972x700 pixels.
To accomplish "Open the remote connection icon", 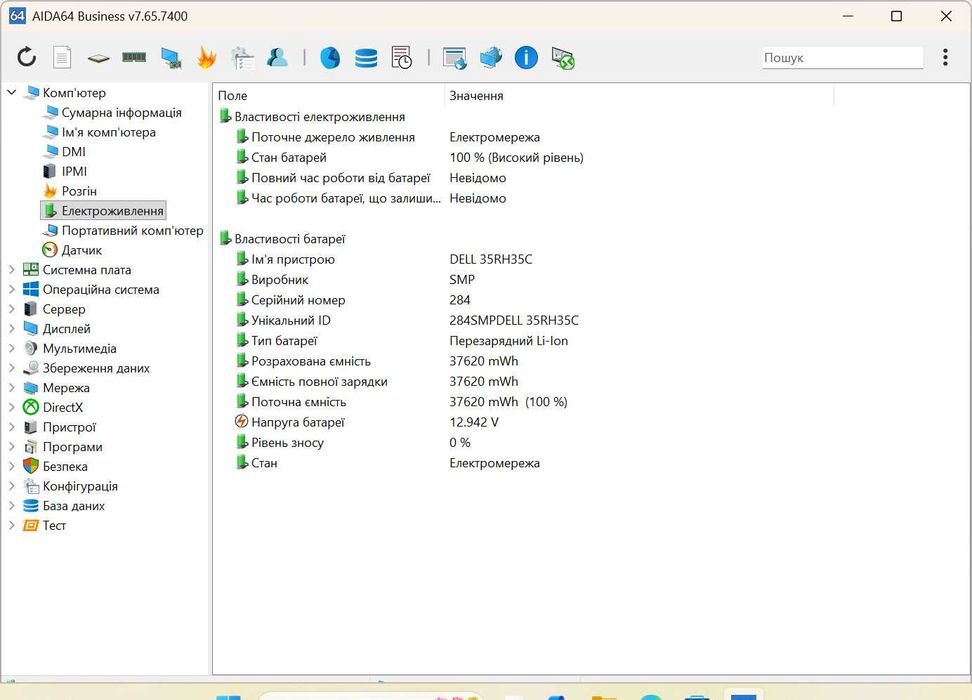I will coord(563,58).
